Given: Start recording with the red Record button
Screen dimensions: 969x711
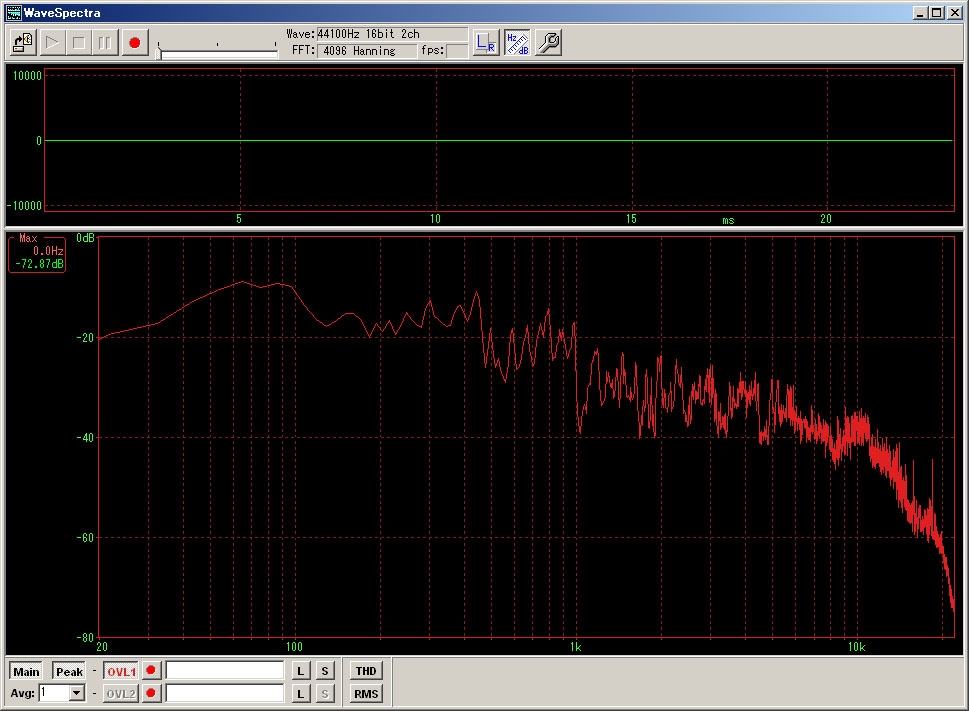Looking at the screenshot, I should click(135, 43).
